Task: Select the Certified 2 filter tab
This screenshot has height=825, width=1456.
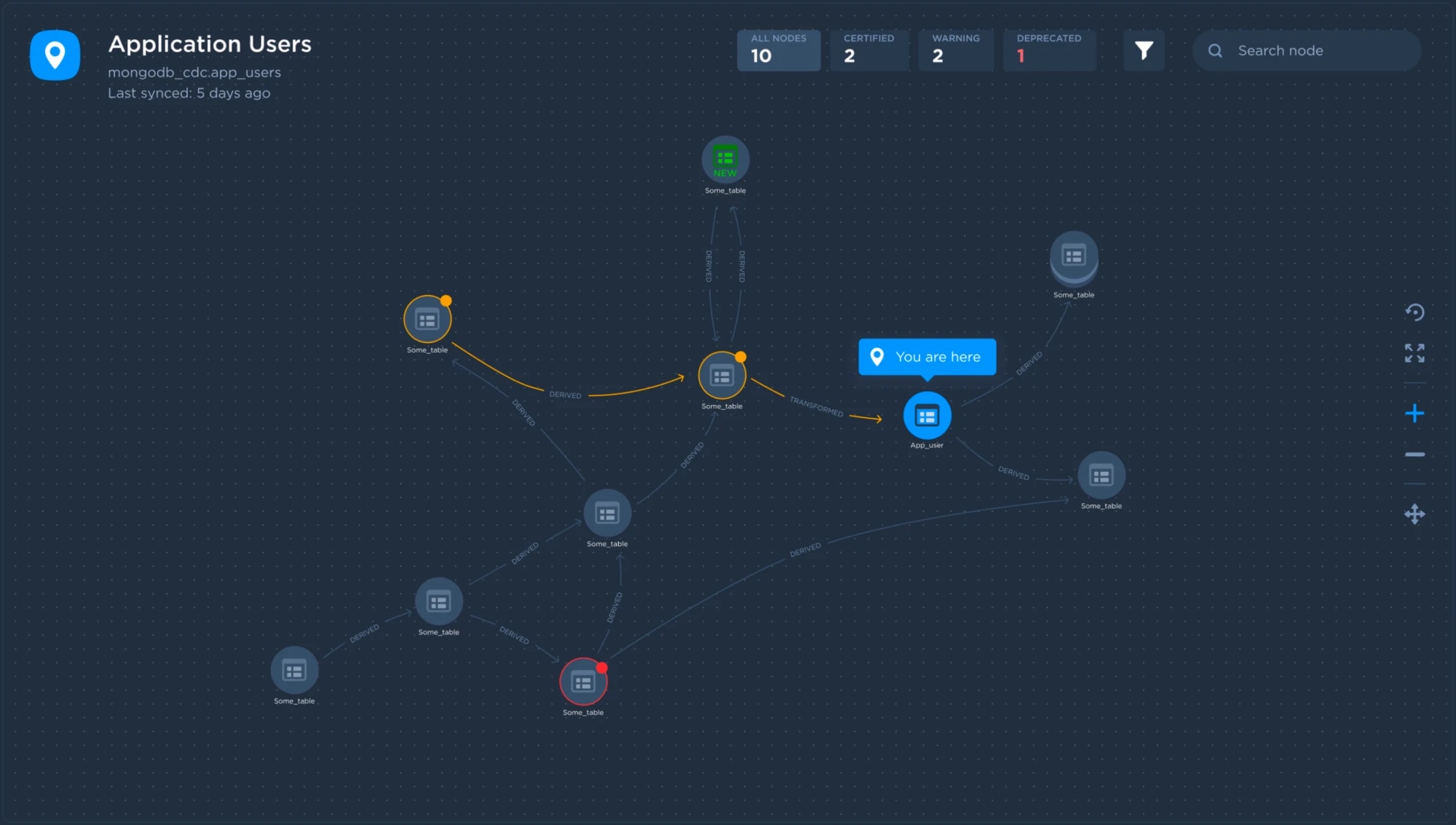Action: [869, 50]
